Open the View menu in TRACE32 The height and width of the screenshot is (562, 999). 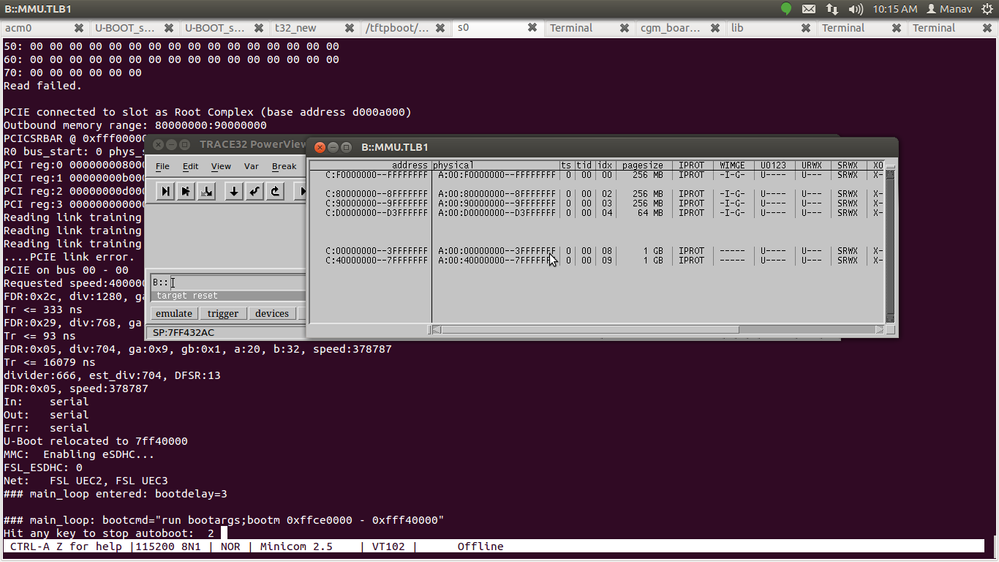pos(221,166)
